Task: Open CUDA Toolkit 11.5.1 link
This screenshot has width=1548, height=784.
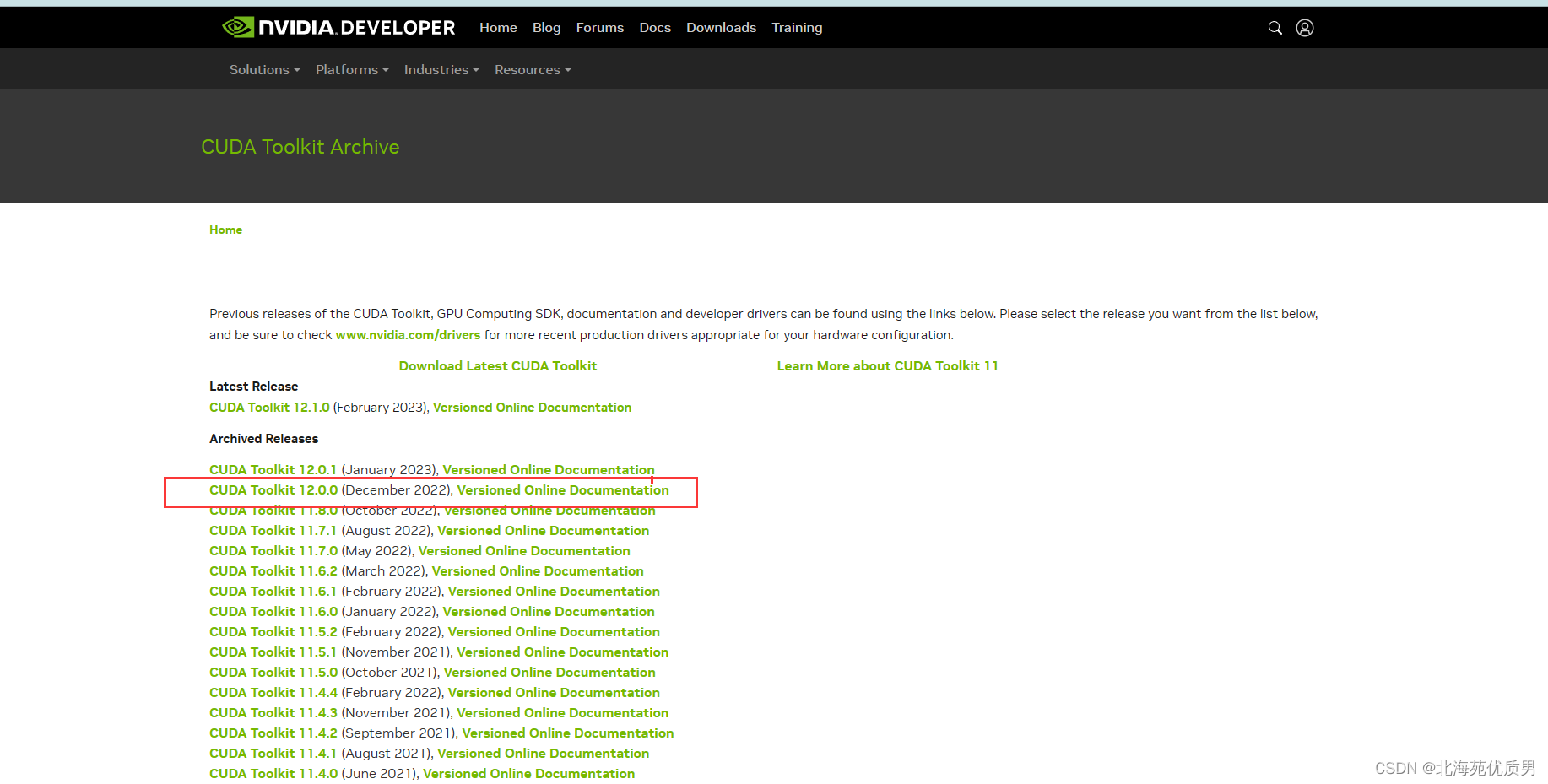Action: tap(273, 652)
